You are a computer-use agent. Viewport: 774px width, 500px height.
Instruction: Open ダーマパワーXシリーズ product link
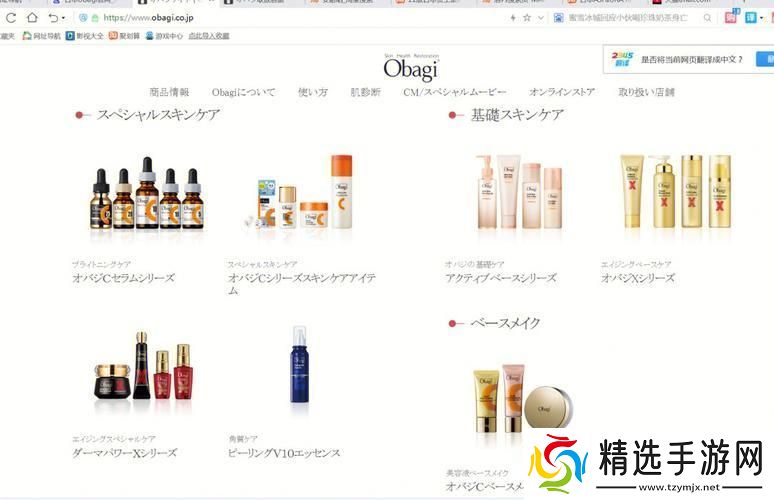tap(124, 453)
